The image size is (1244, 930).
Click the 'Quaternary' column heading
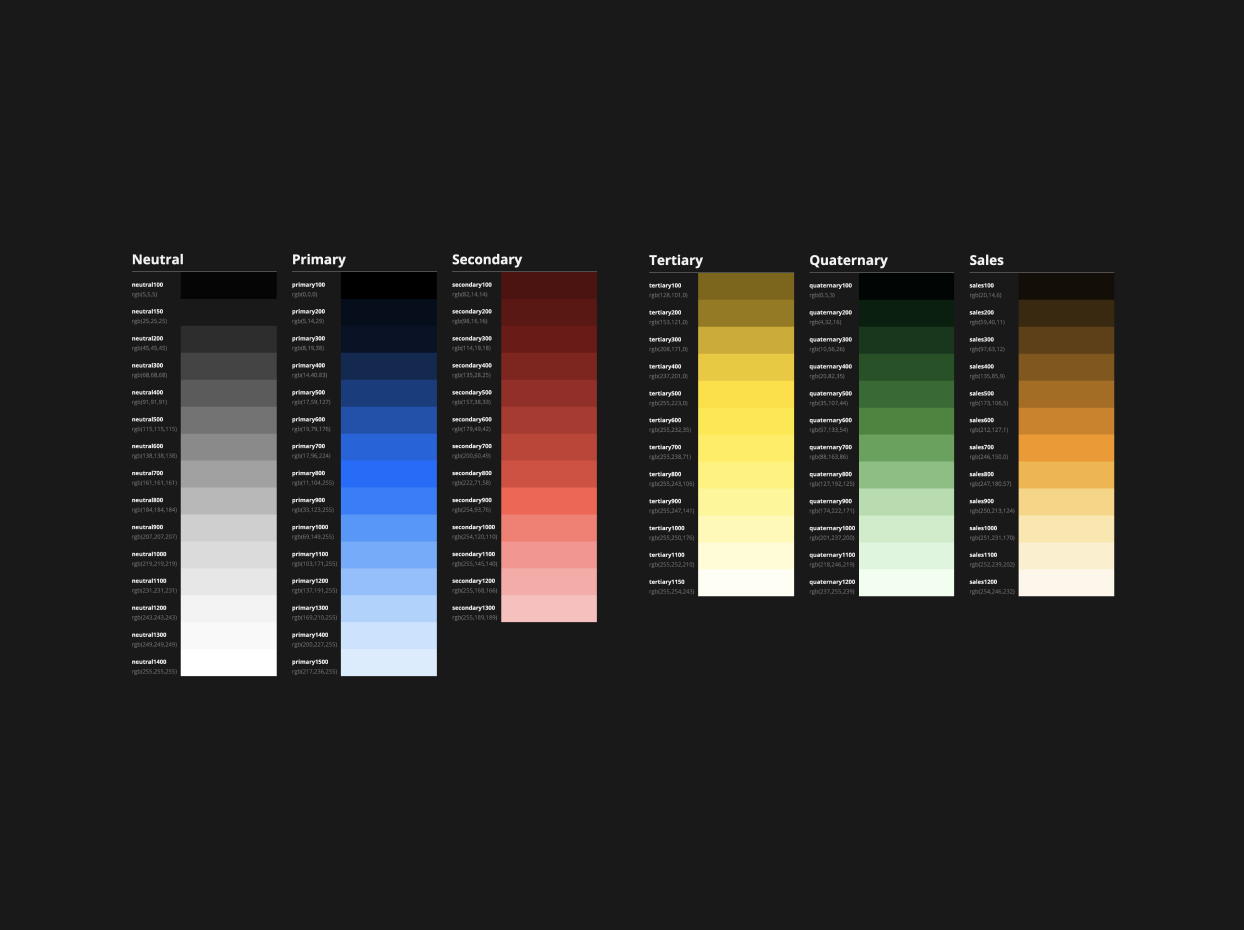click(x=848, y=260)
